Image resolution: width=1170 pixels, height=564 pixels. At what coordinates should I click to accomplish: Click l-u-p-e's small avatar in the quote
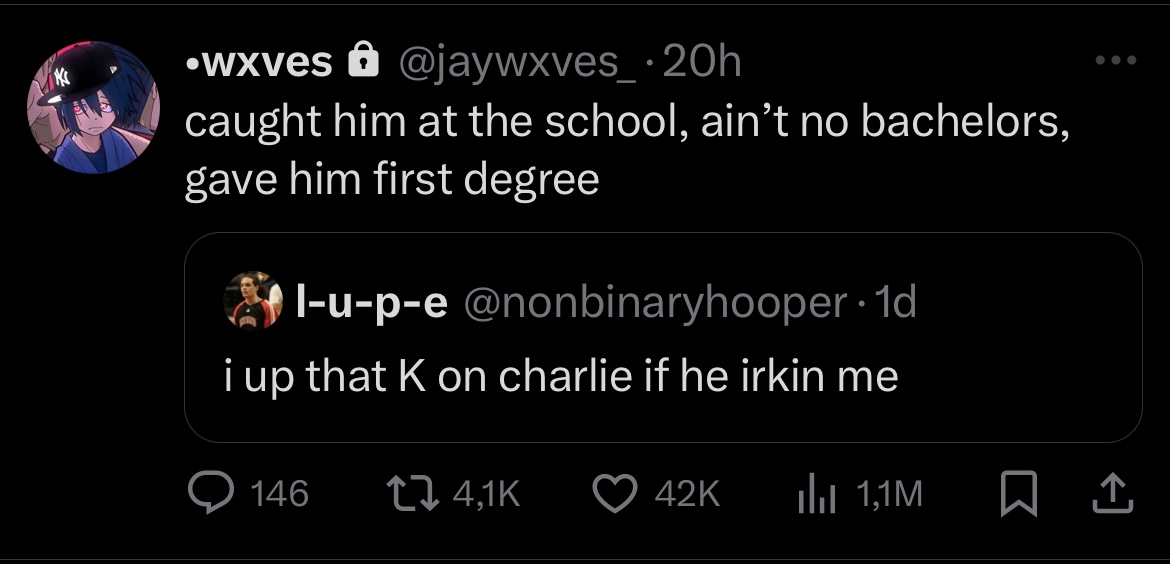[257, 301]
